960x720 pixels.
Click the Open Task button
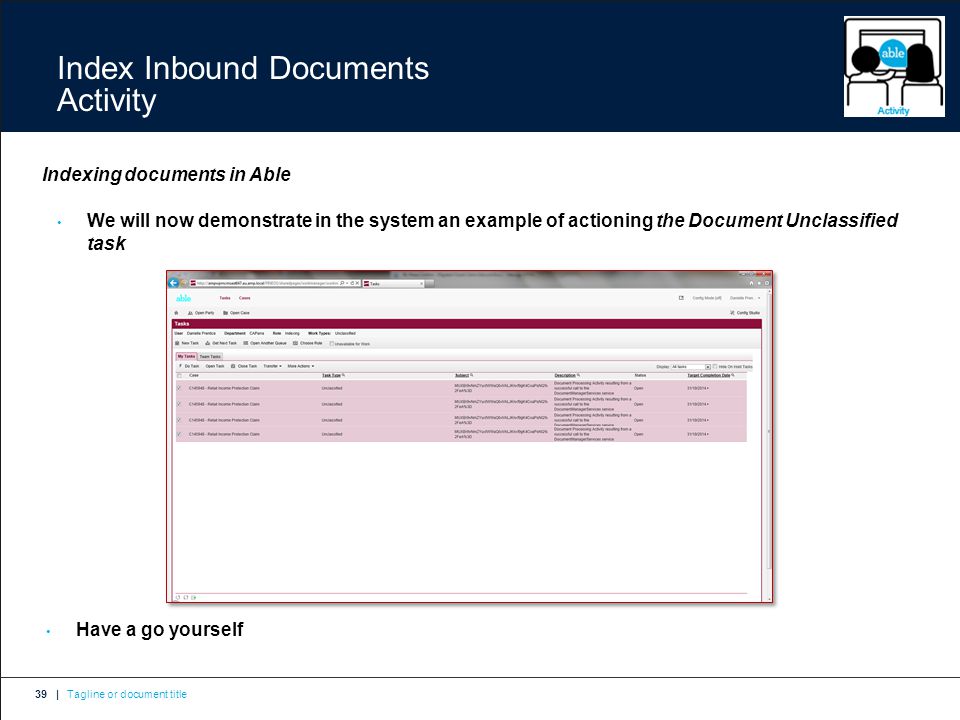[215, 366]
